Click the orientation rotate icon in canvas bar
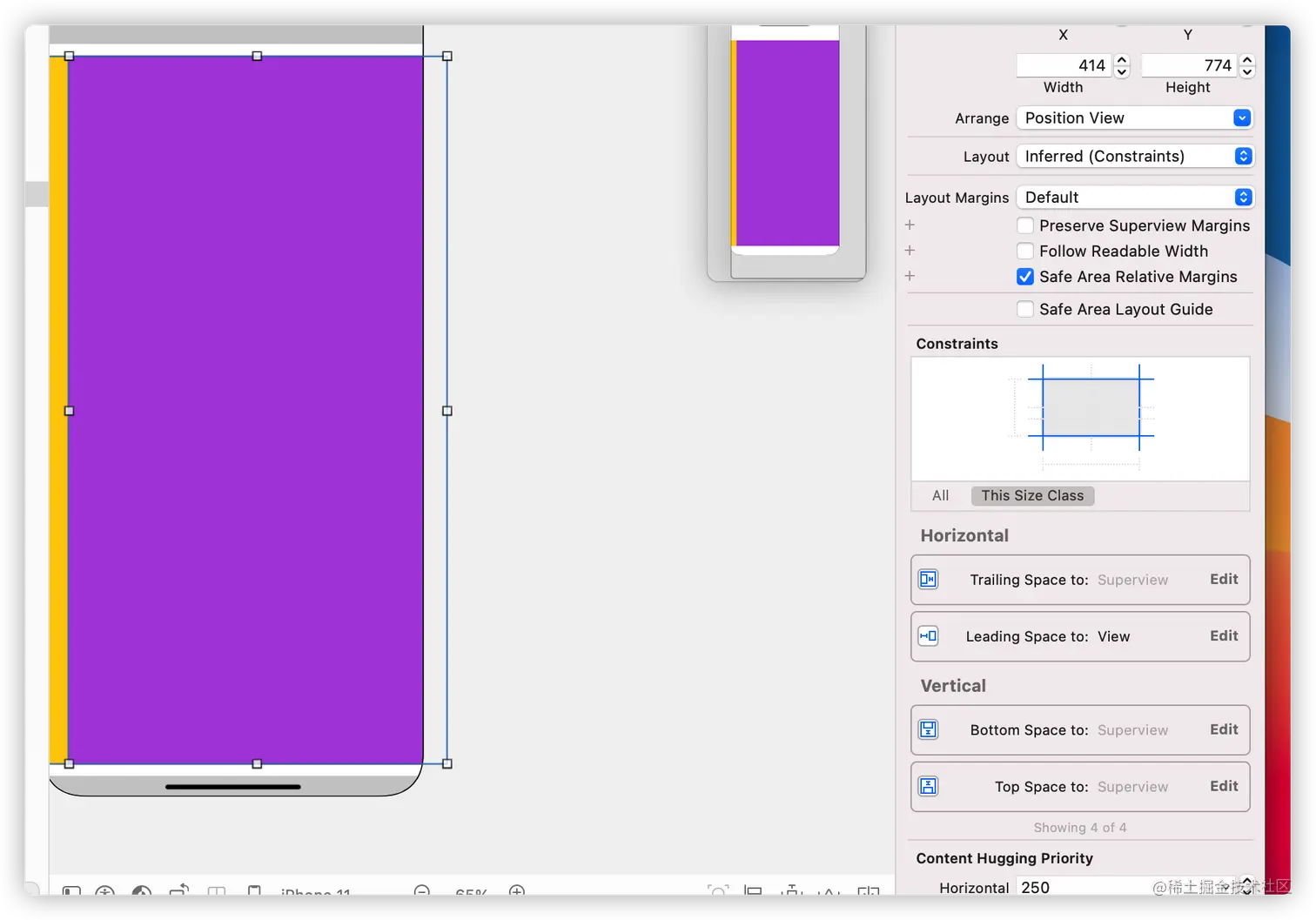Screen dimensions: 1316x920 pos(179,890)
